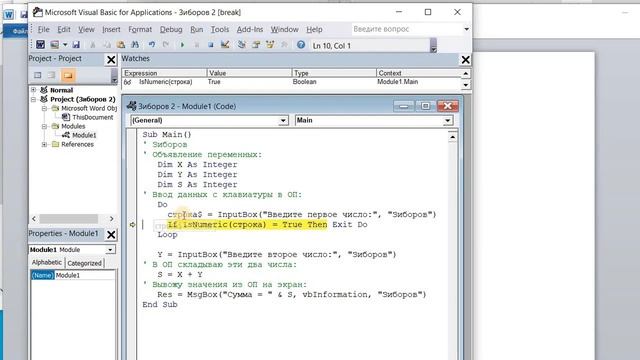Click View Object icon in Project panel
Viewport: 640px width, 360px height.
[51, 75]
